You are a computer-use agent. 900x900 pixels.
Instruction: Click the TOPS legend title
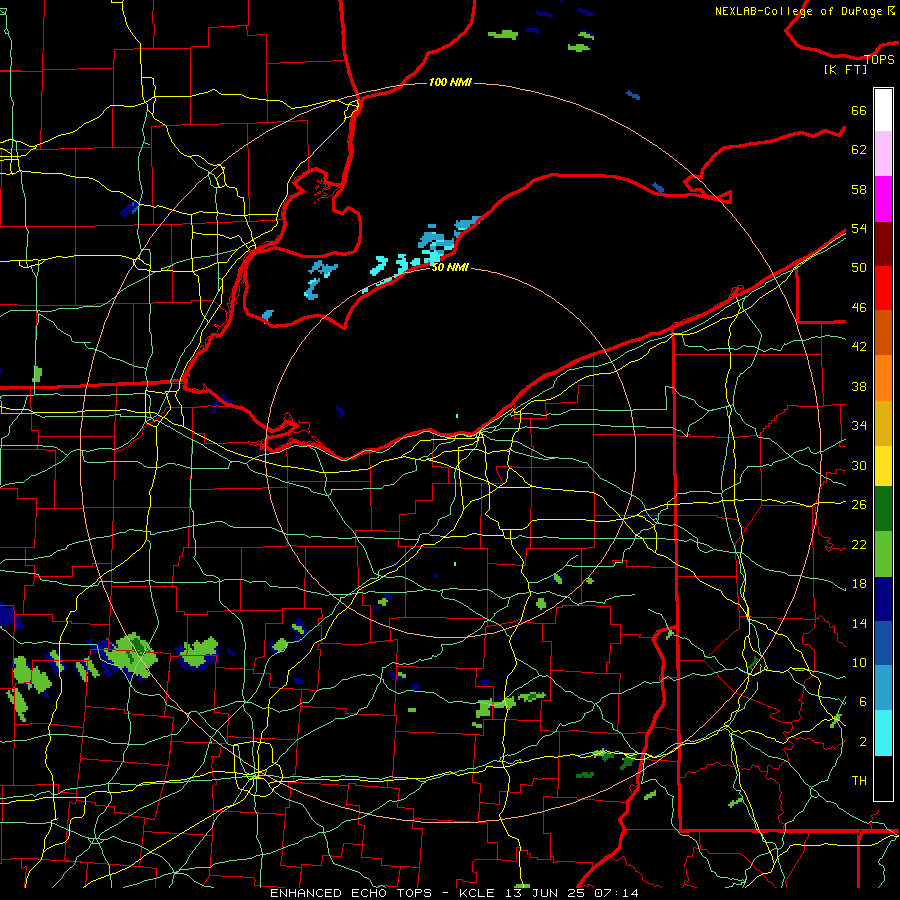tap(879, 59)
